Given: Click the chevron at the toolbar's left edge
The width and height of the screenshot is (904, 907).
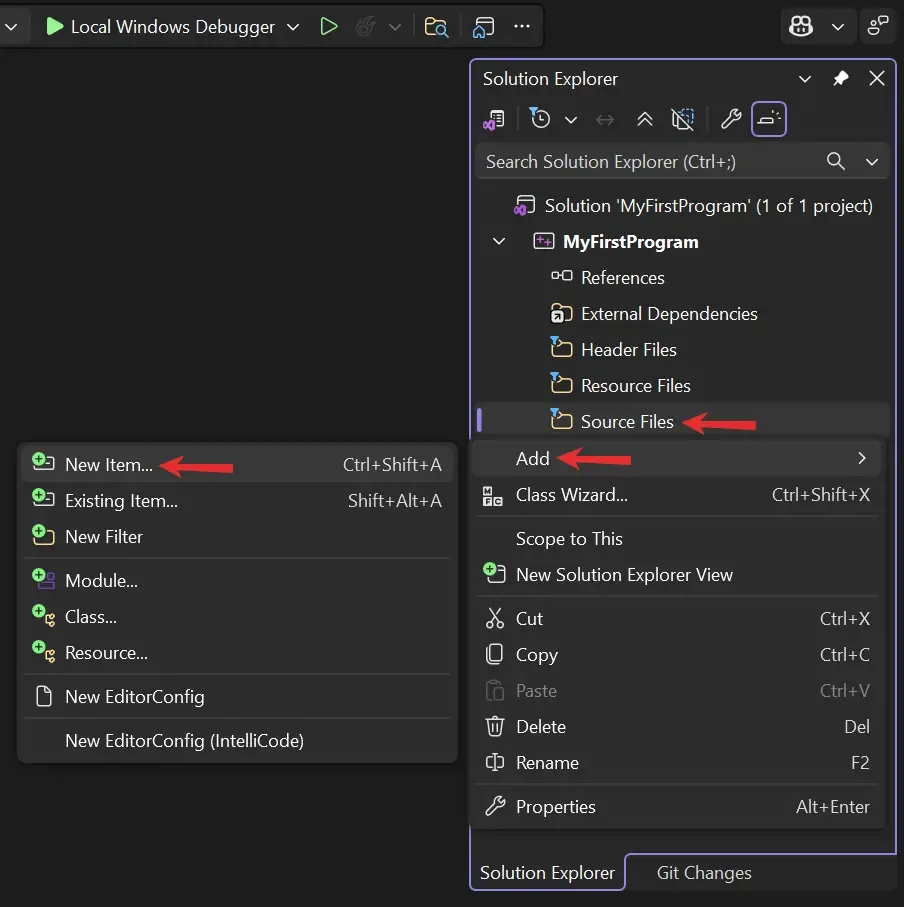Looking at the screenshot, I should coord(10,27).
